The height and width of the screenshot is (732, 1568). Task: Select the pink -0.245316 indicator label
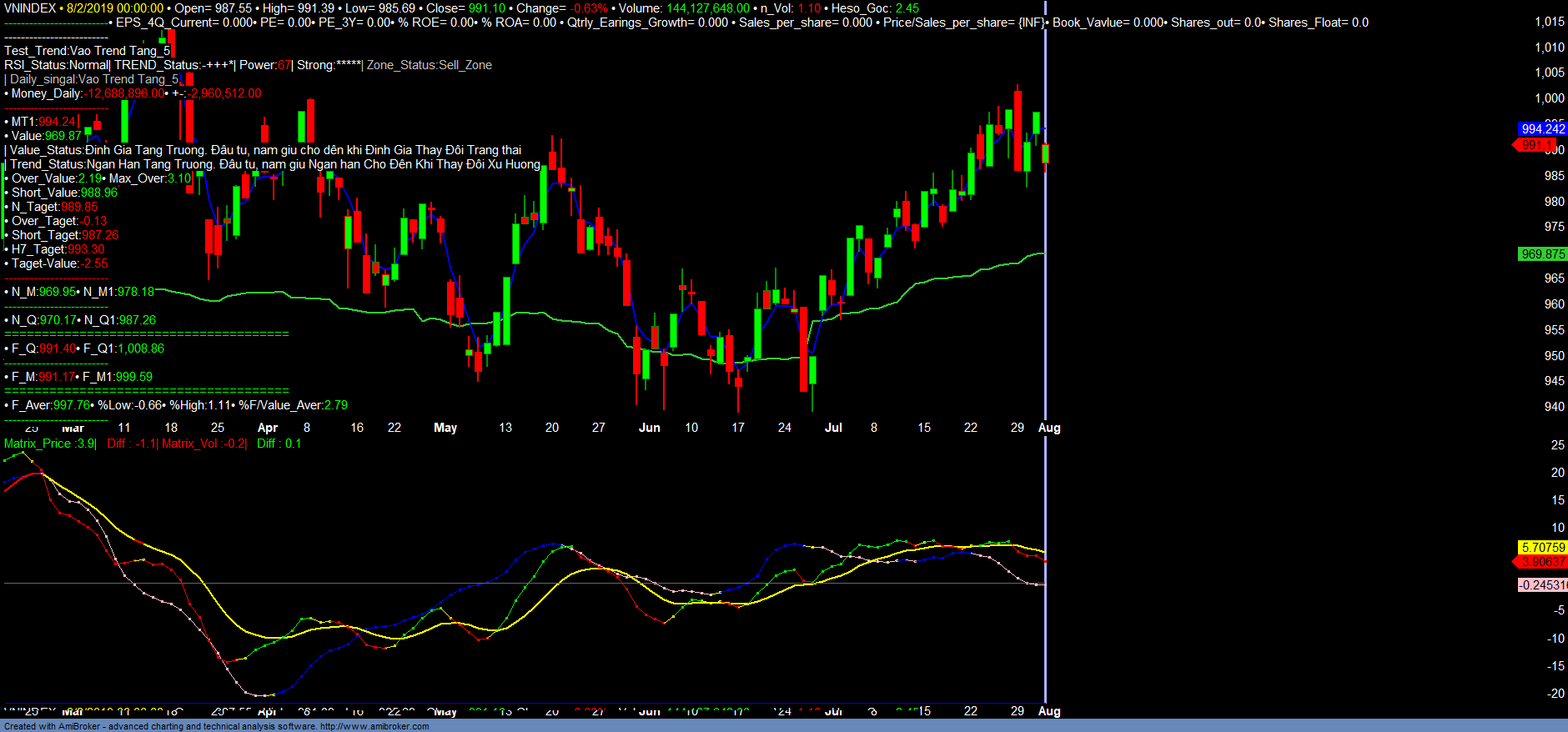point(1542,585)
